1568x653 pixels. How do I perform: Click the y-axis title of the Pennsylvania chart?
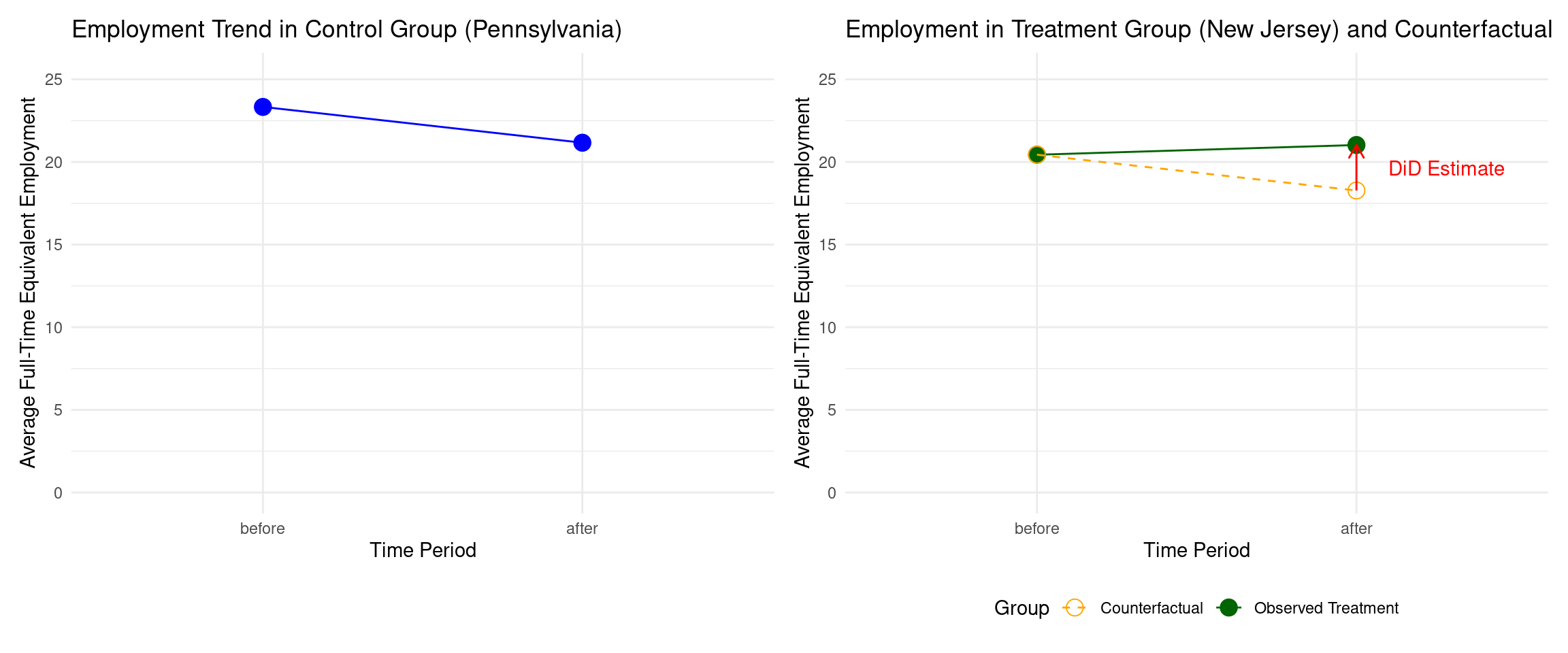point(28,282)
